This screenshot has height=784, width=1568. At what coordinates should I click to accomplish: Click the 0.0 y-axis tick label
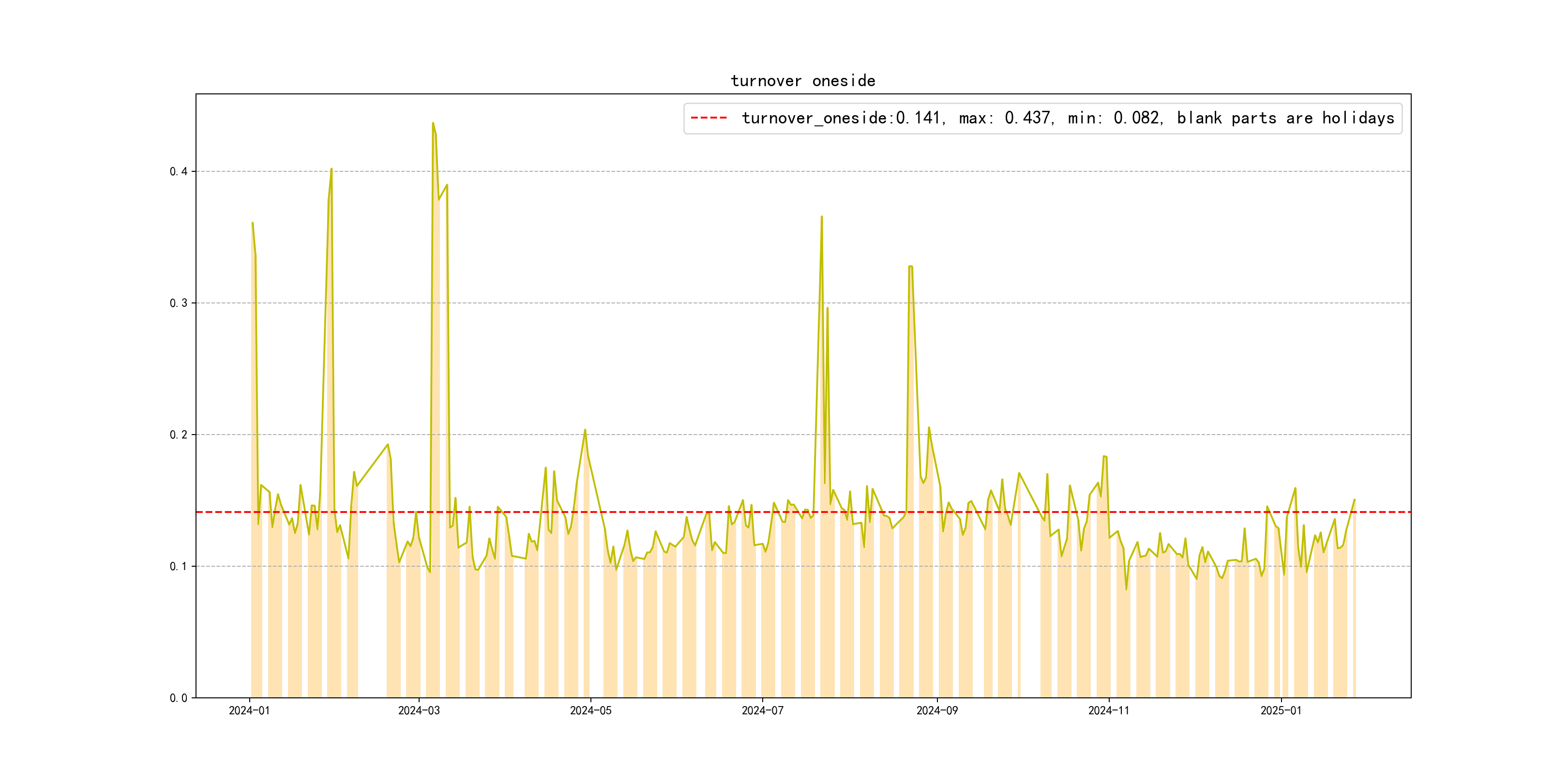(179, 697)
